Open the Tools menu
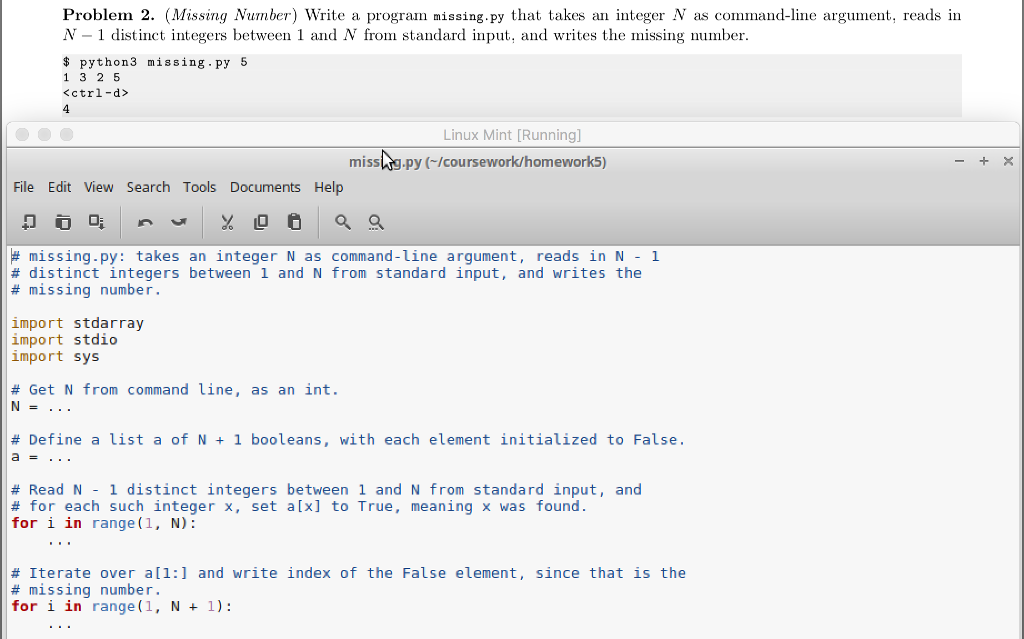The width and height of the screenshot is (1024, 639). click(x=199, y=187)
